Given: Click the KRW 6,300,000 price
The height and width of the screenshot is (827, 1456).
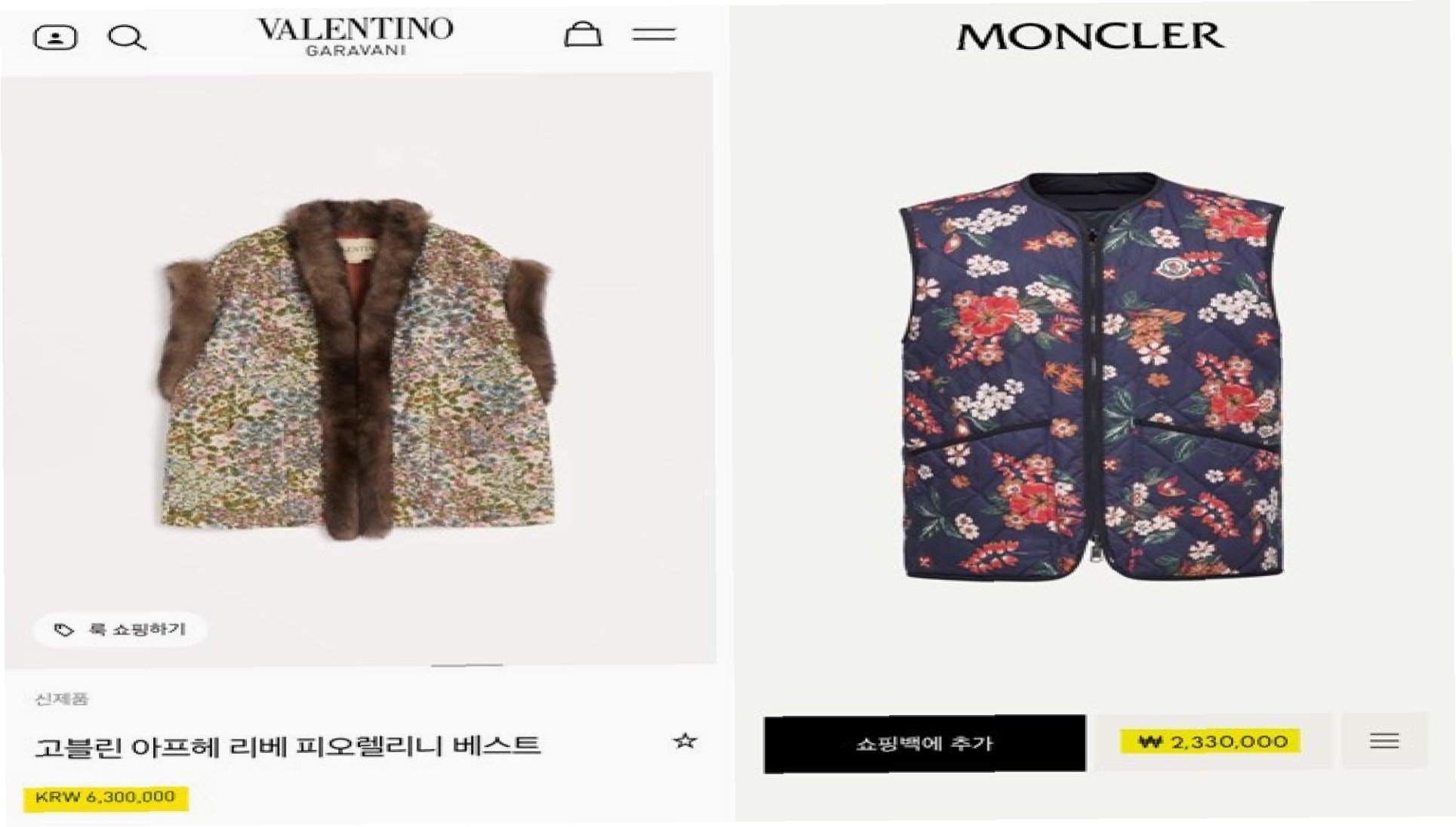Looking at the screenshot, I should tap(106, 798).
